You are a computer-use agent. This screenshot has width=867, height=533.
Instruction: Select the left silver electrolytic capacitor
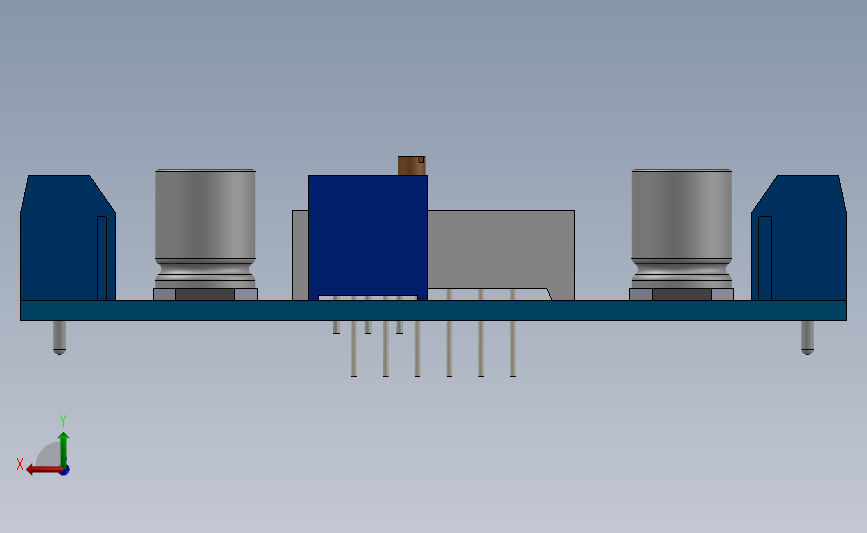[x=205, y=229]
